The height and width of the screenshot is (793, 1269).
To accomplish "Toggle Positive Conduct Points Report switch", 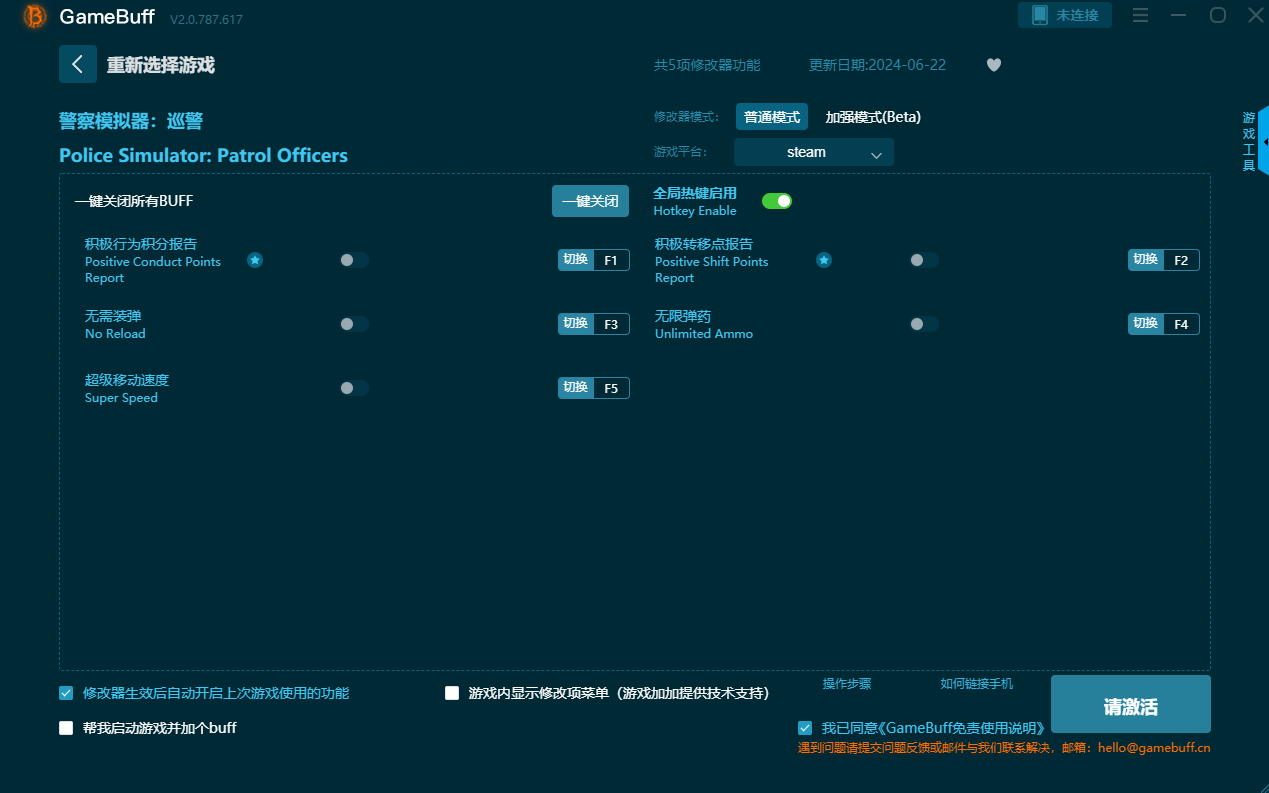I will [354, 260].
